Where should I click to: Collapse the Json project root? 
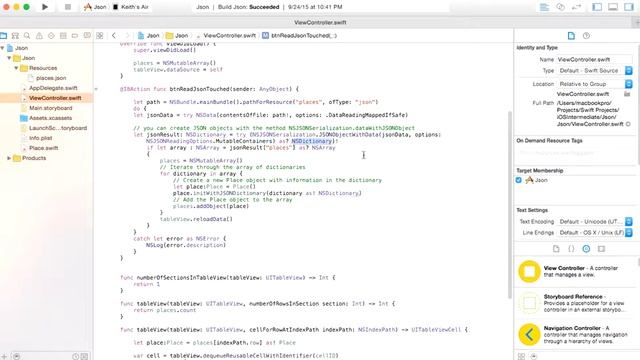3,48
